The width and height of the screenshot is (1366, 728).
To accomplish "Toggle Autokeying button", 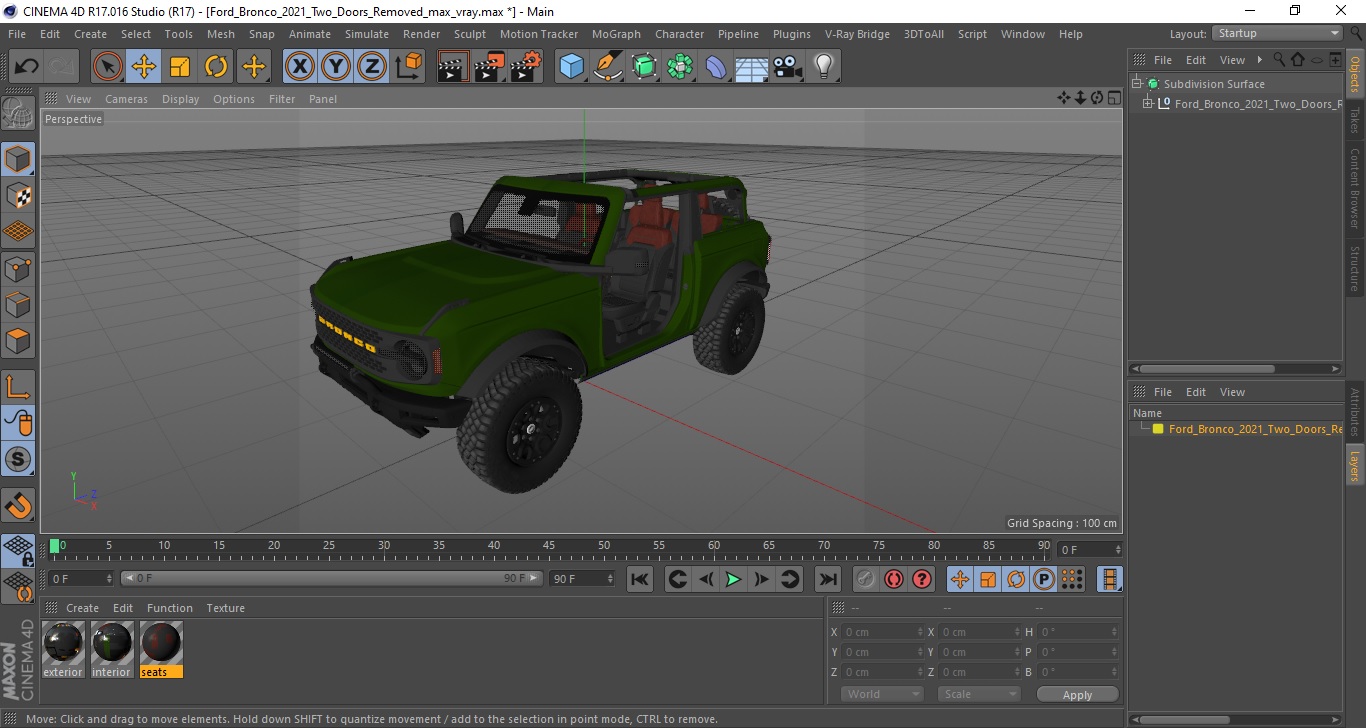I will point(893,579).
